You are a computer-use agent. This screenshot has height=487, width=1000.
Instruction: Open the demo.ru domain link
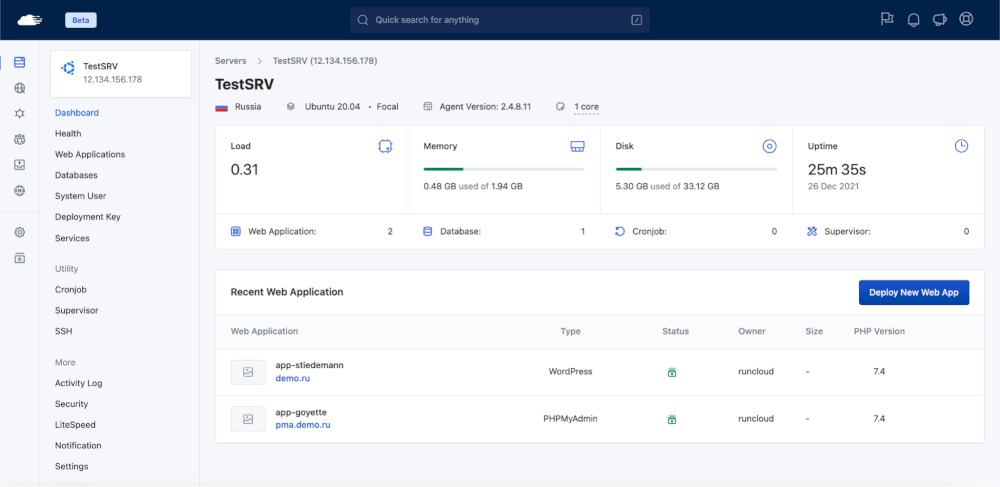pyautogui.click(x=294, y=379)
